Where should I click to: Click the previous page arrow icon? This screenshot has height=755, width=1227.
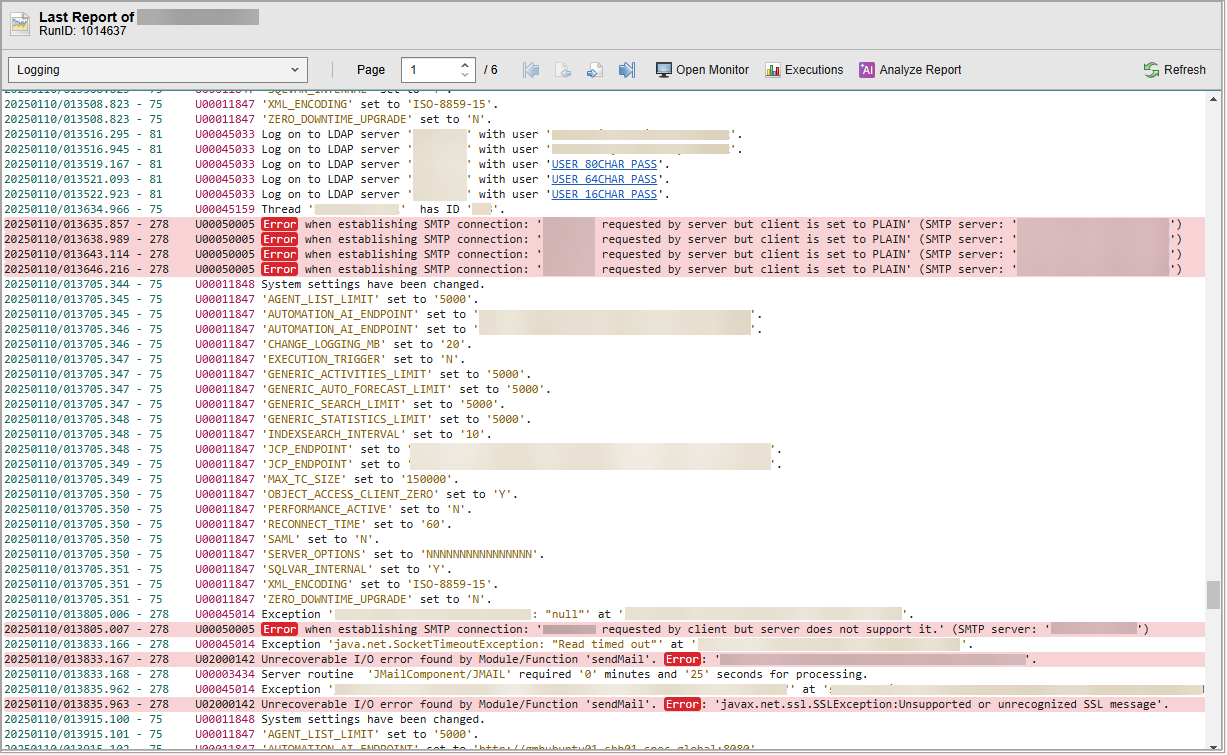click(x=563, y=70)
